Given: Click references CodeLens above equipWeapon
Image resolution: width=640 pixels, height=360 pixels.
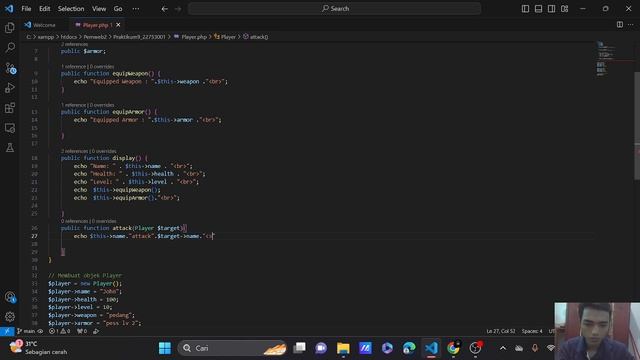Looking at the screenshot, I should pos(87,66).
